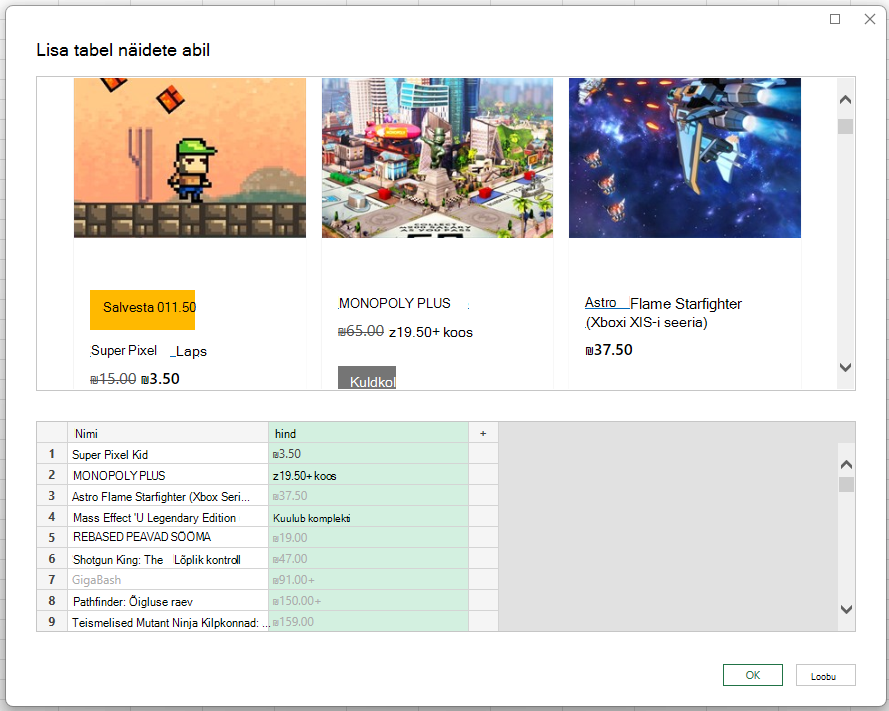
Task: Click the Astro Flame Starfighter title link
Action: (663, 312)
